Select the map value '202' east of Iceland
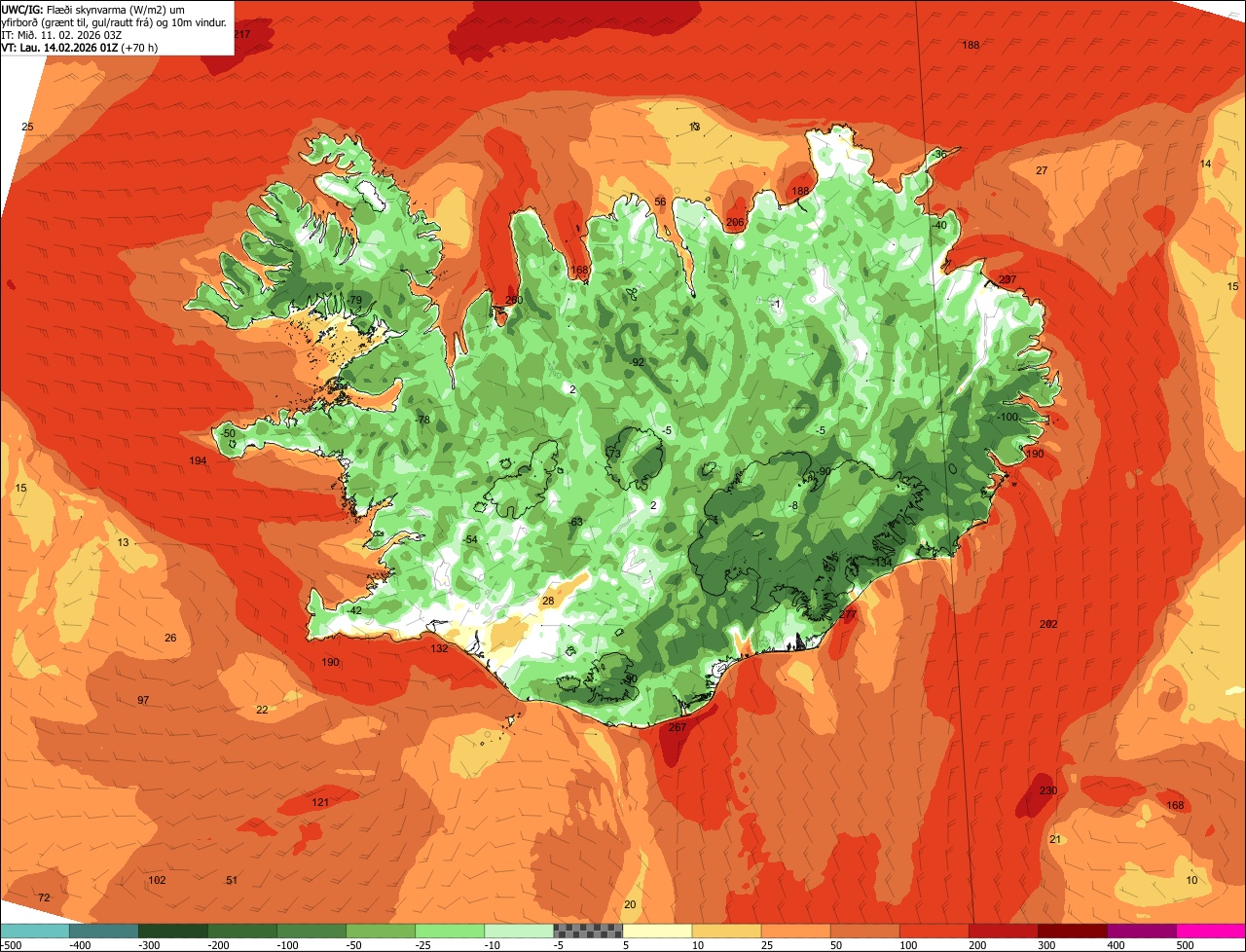This screenshot has width=1246, height=952. 1048,624
